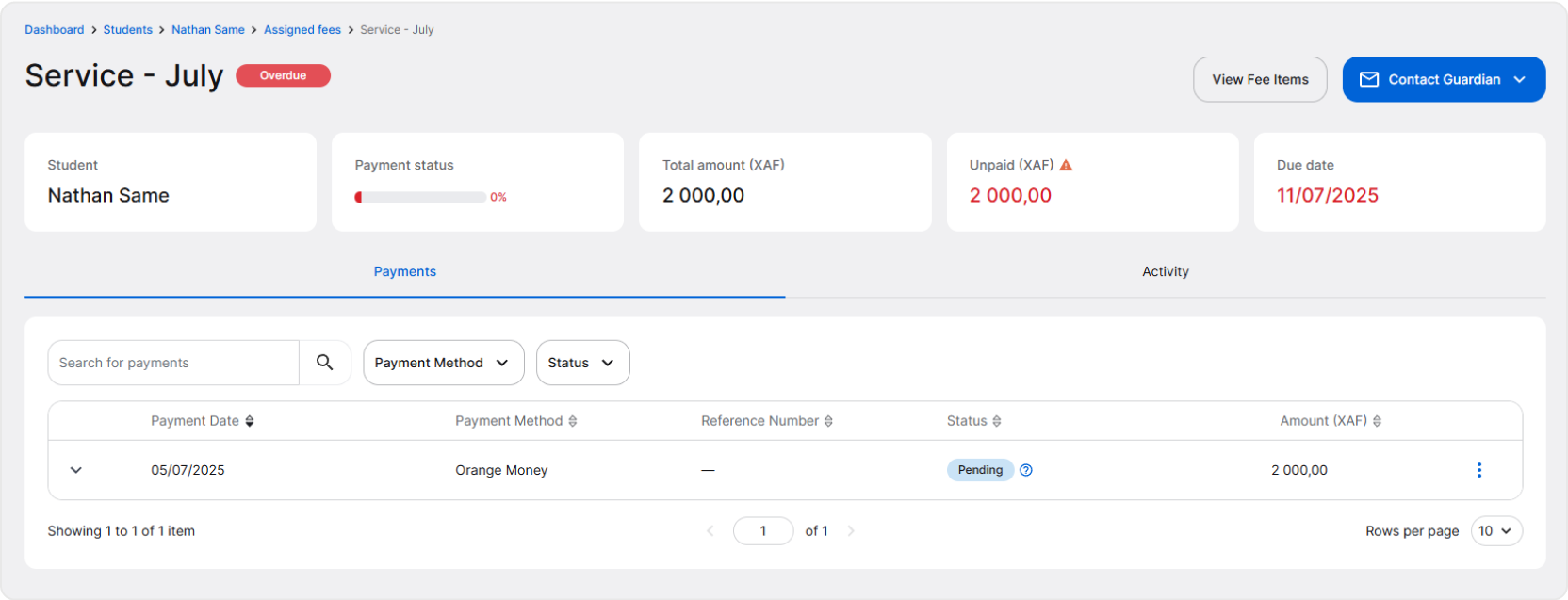Click the Service - July page title

tap(124, 75)
